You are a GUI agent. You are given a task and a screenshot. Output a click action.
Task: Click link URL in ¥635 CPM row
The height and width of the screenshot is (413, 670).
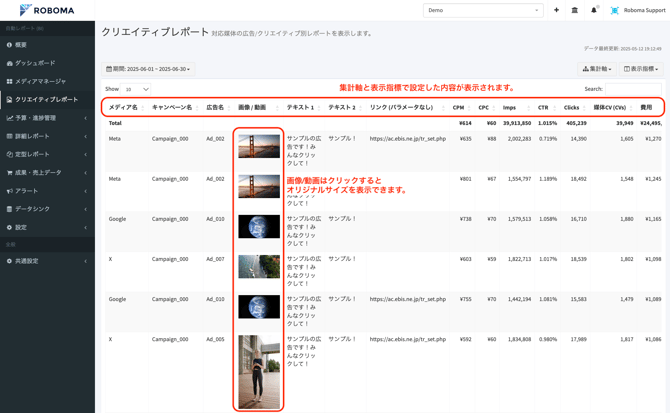pos(408,139)
